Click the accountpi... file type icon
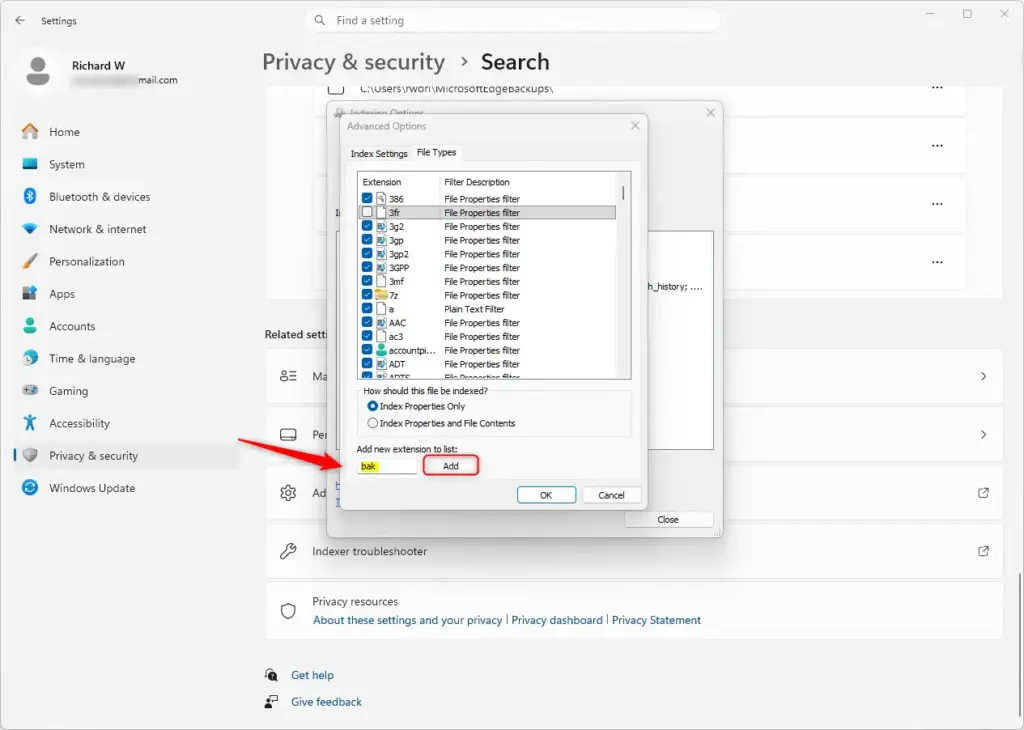The width and height of the screenshot is (1024, 730). click(381, 350)
